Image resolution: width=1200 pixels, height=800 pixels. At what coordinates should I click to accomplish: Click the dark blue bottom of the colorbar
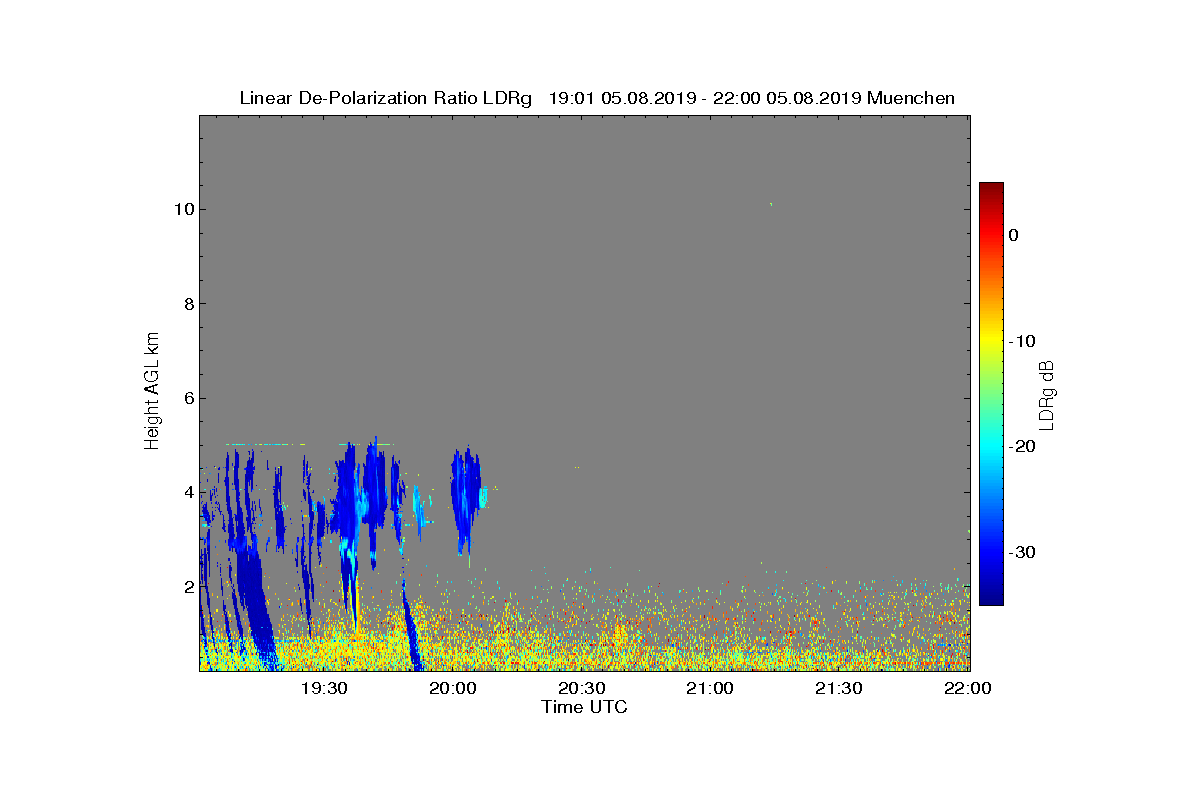991,598
